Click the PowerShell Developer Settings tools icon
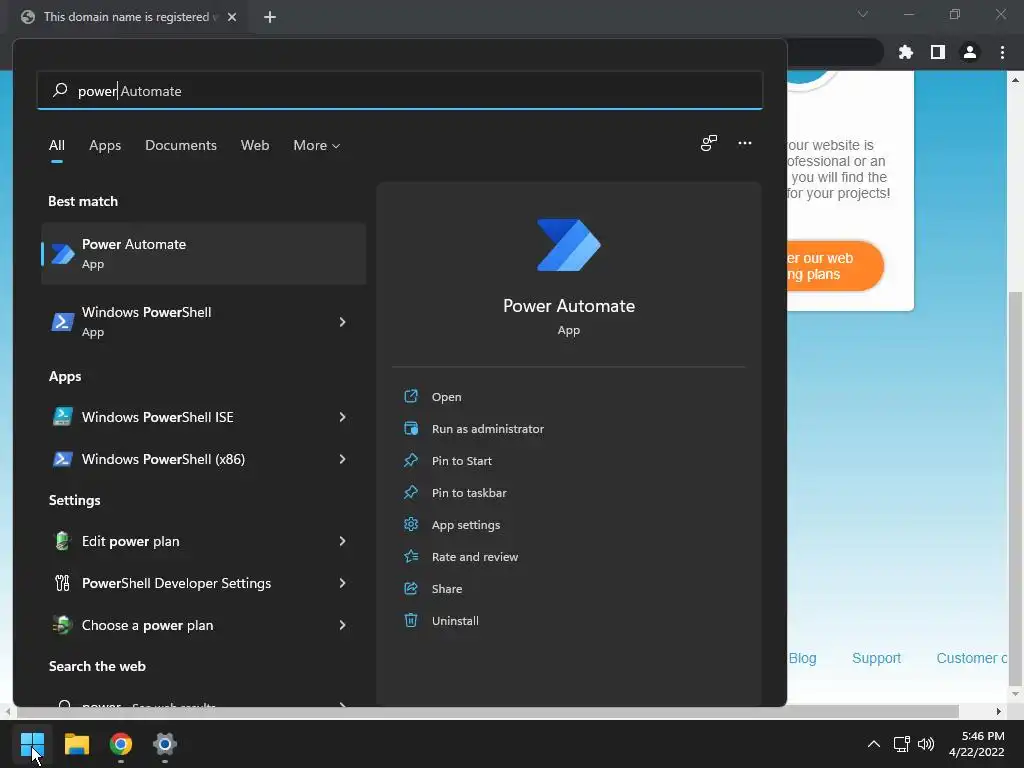 62,583
